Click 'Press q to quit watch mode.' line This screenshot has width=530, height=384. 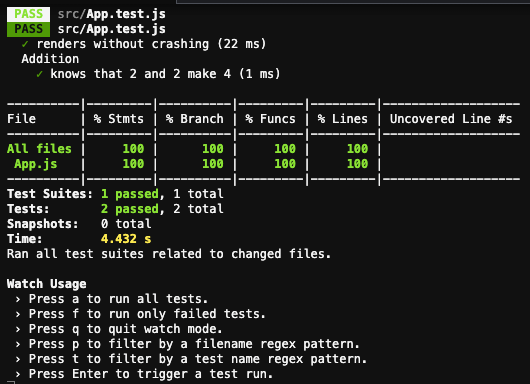click(126, 329)
